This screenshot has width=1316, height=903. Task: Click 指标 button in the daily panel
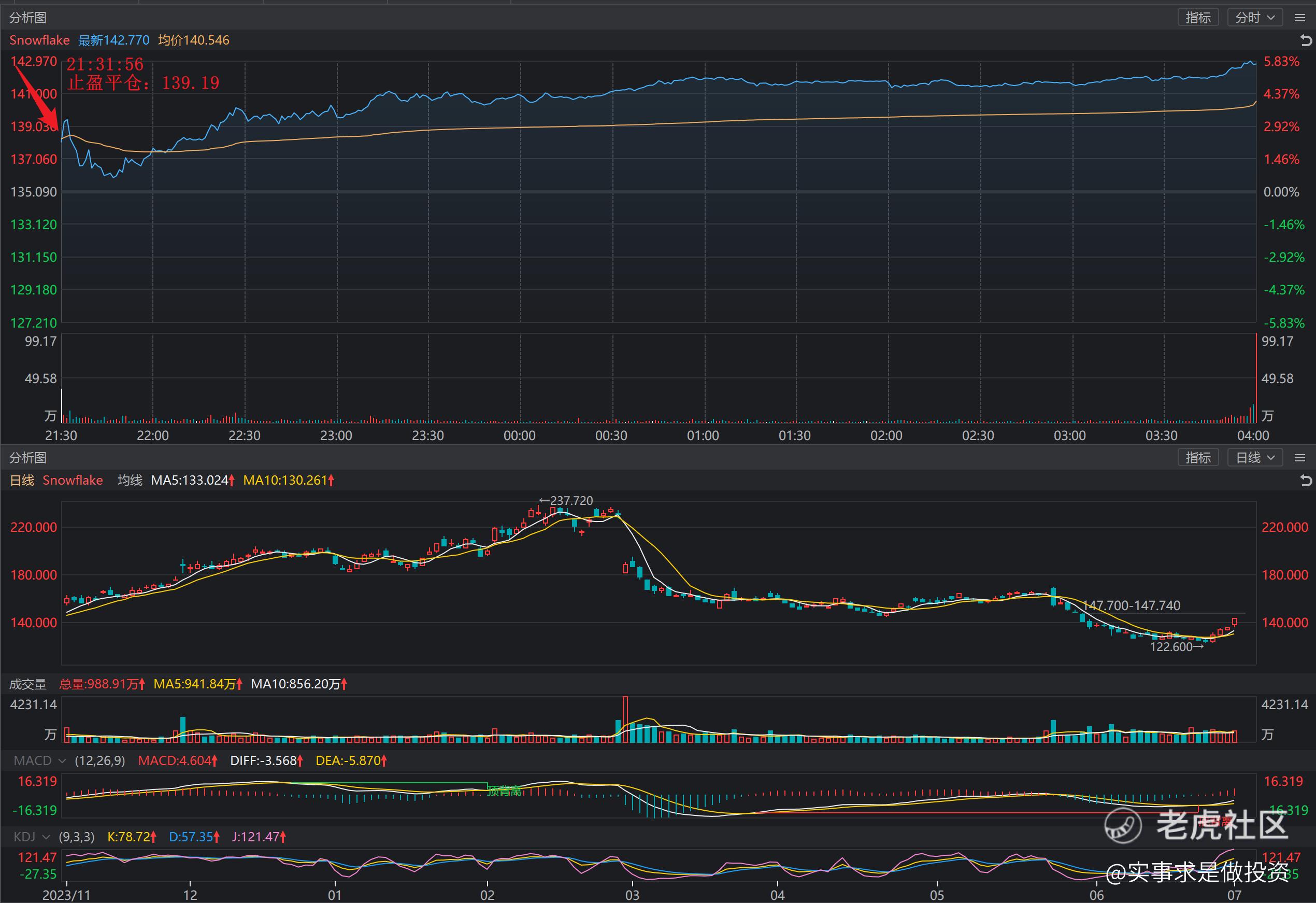point(1198,458)
